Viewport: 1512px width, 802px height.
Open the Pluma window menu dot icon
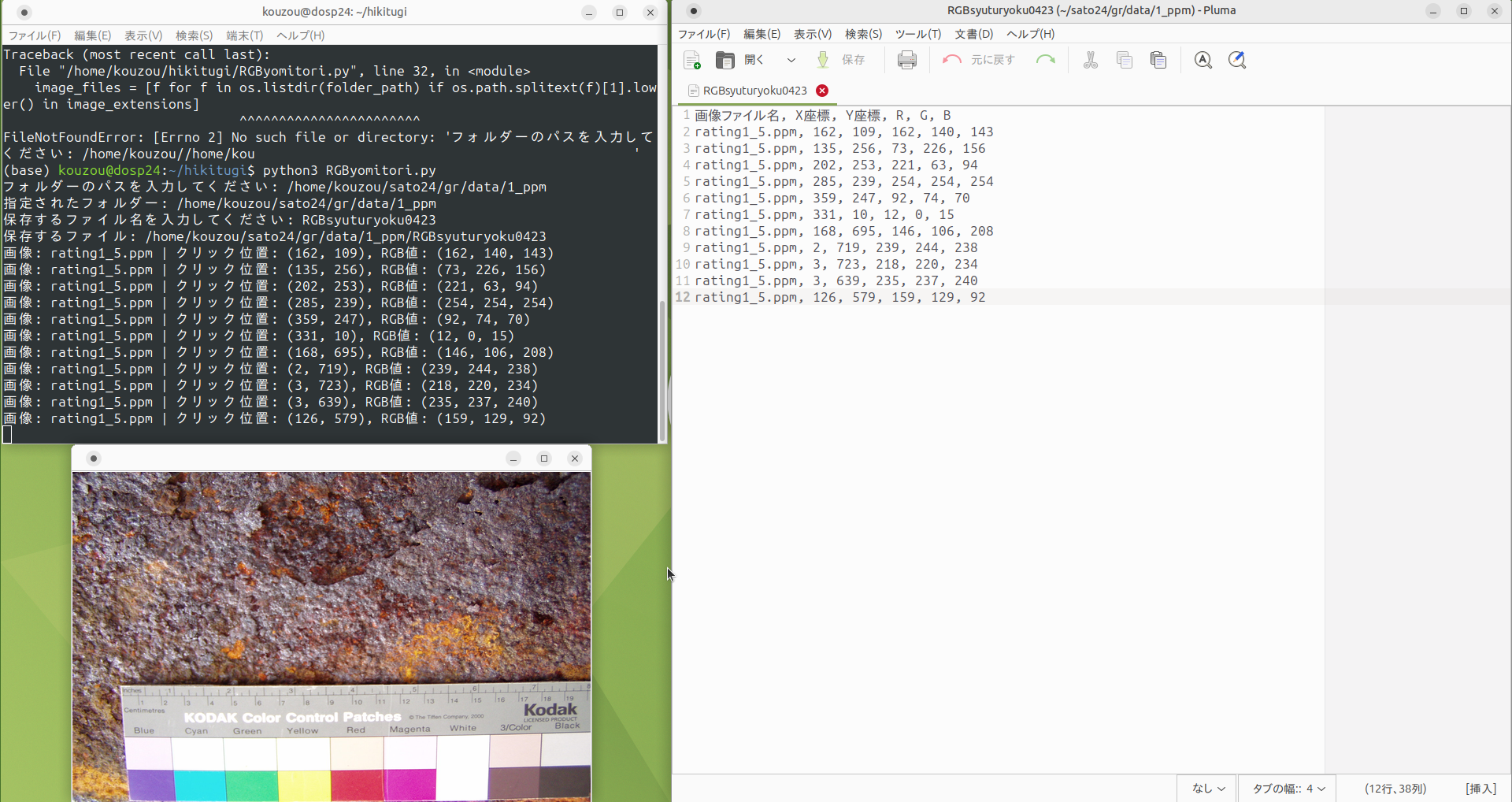click(693, 11)
